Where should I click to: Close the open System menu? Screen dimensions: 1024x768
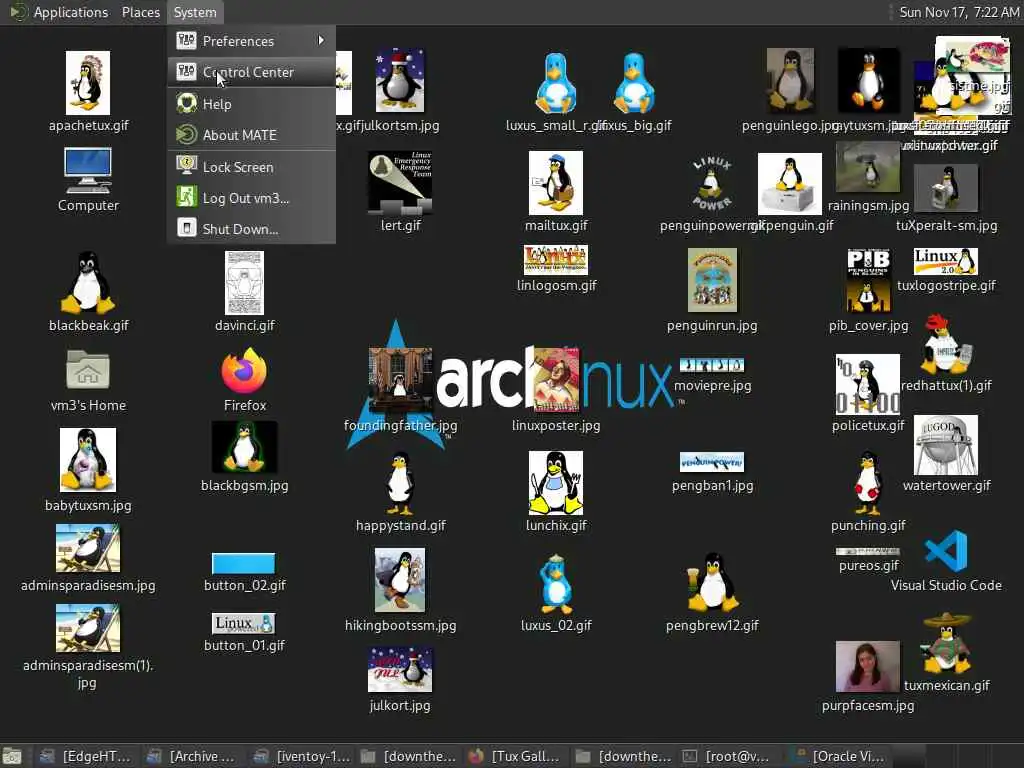click(x=195, y=12)
